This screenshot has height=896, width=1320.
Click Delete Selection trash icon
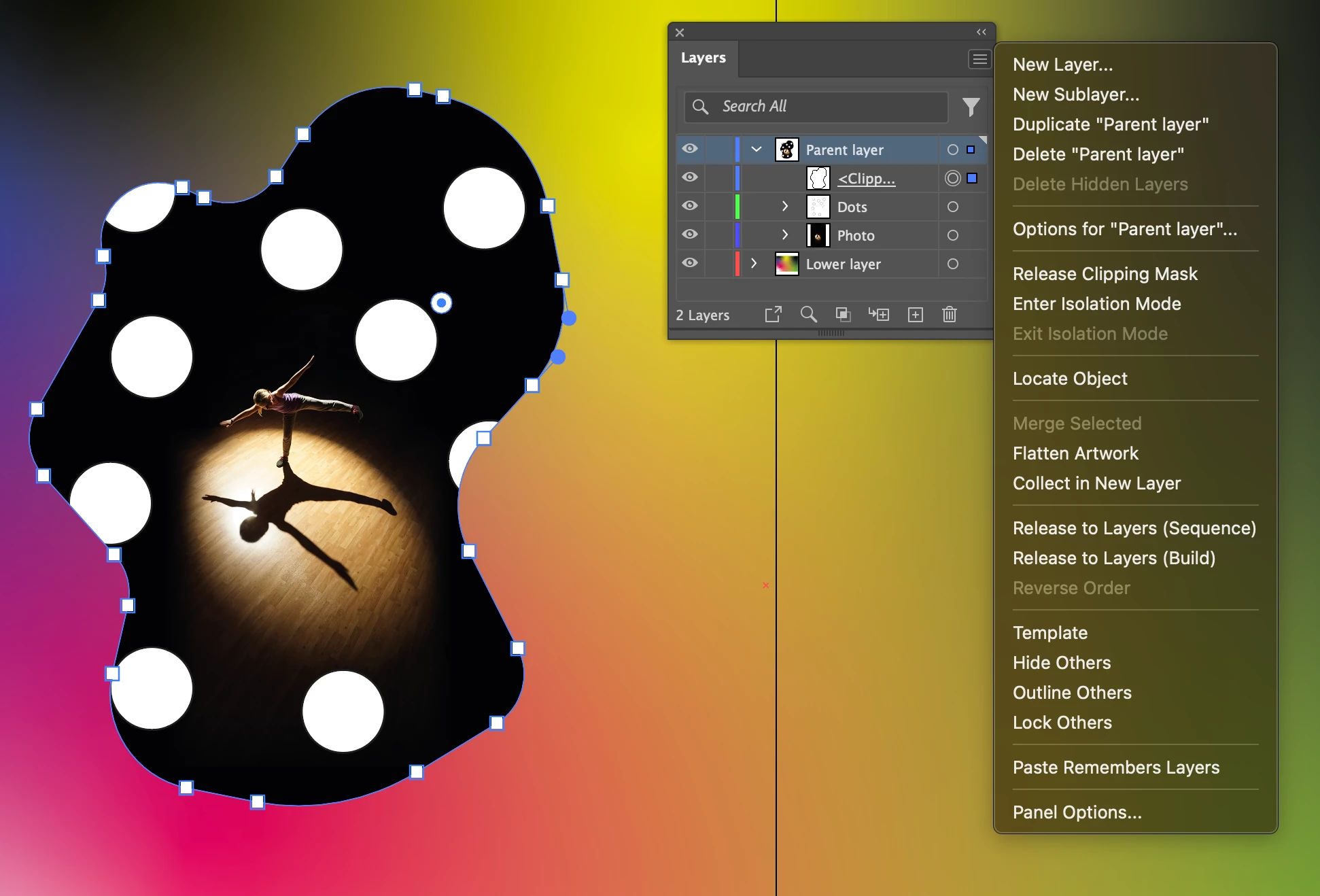pyautogui.click(x=950, y=314)
